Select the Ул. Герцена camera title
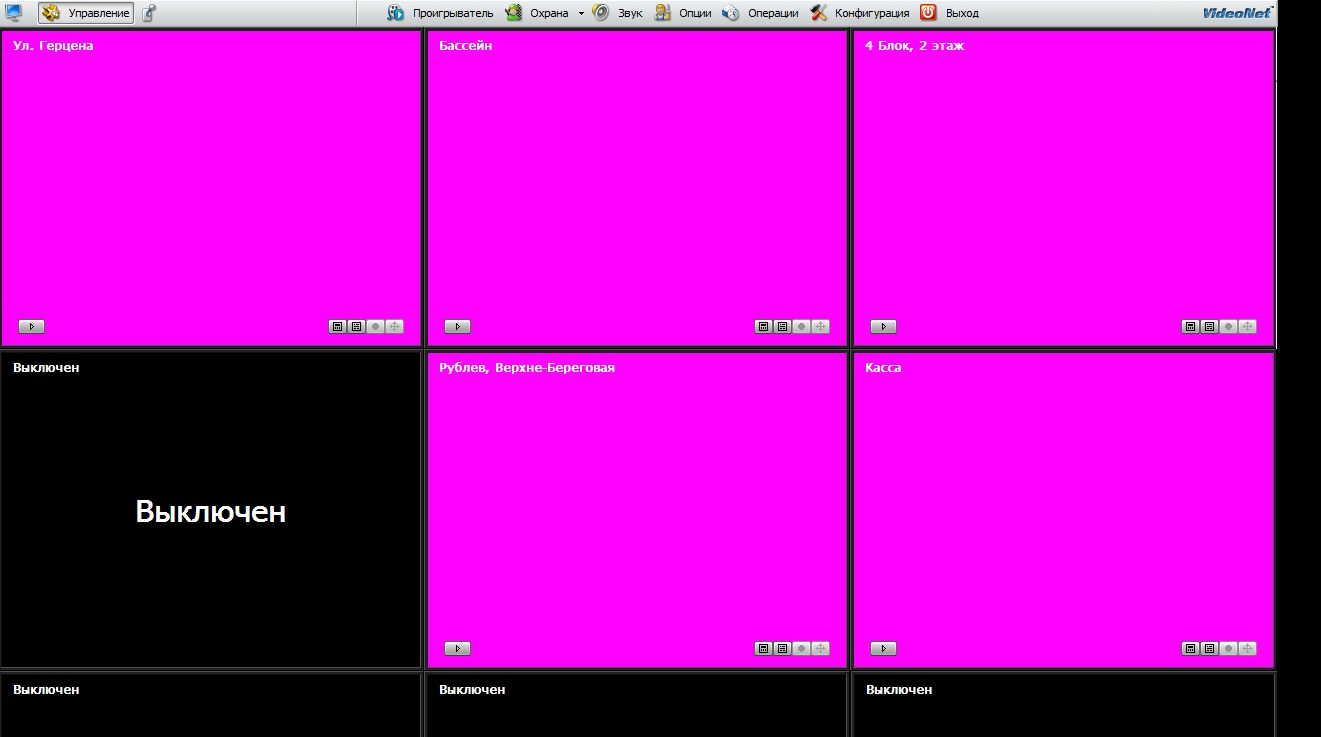The width and height of the screenshot is (1321, 737). [x=53, y=46]
